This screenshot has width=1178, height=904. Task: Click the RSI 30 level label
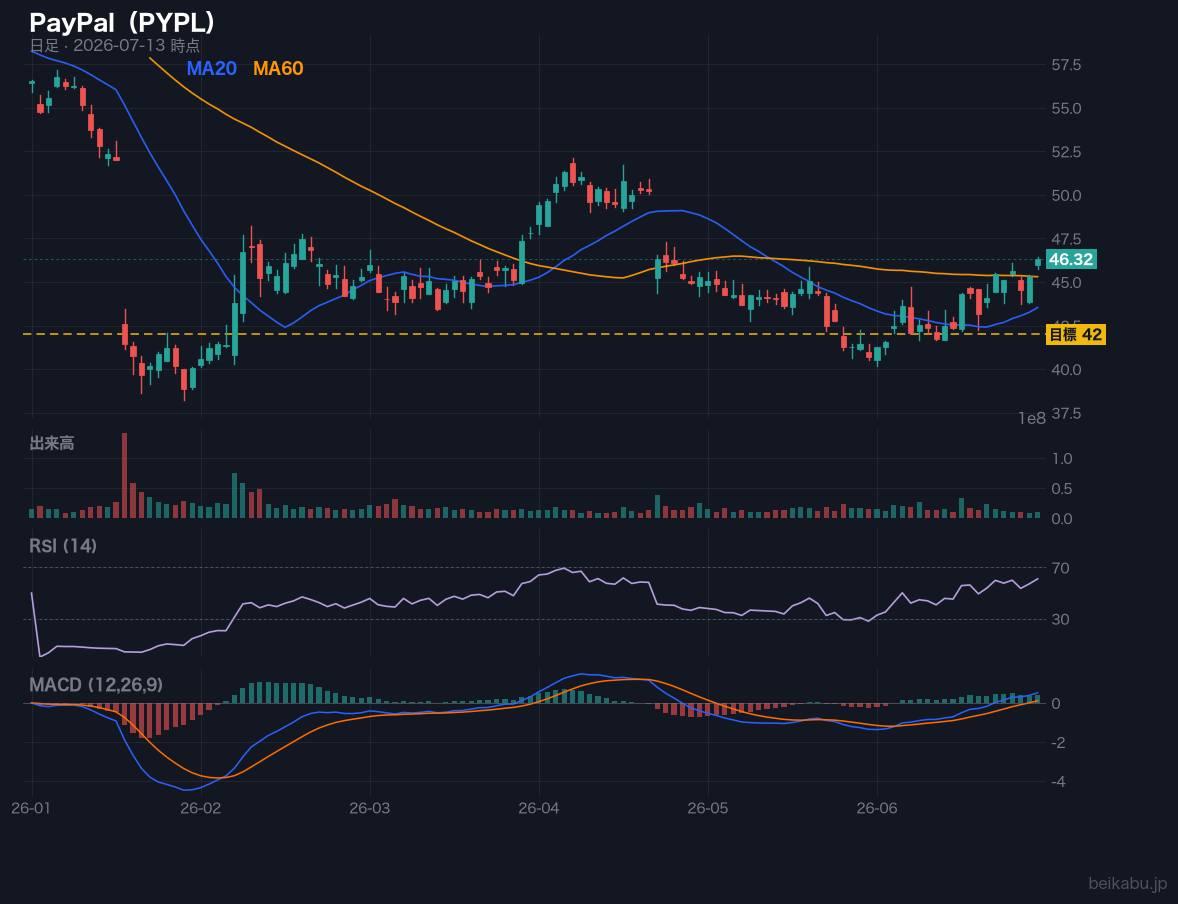click(x=1060, y=619)
